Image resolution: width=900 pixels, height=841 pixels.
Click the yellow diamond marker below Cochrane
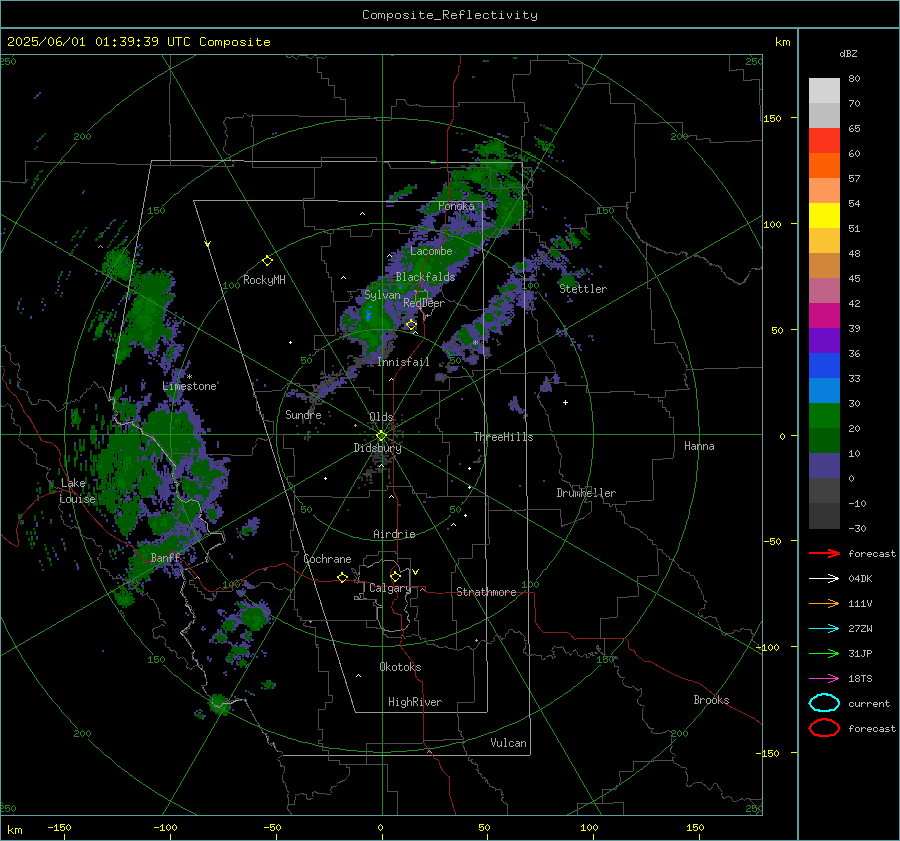click(x=342, y=577)
